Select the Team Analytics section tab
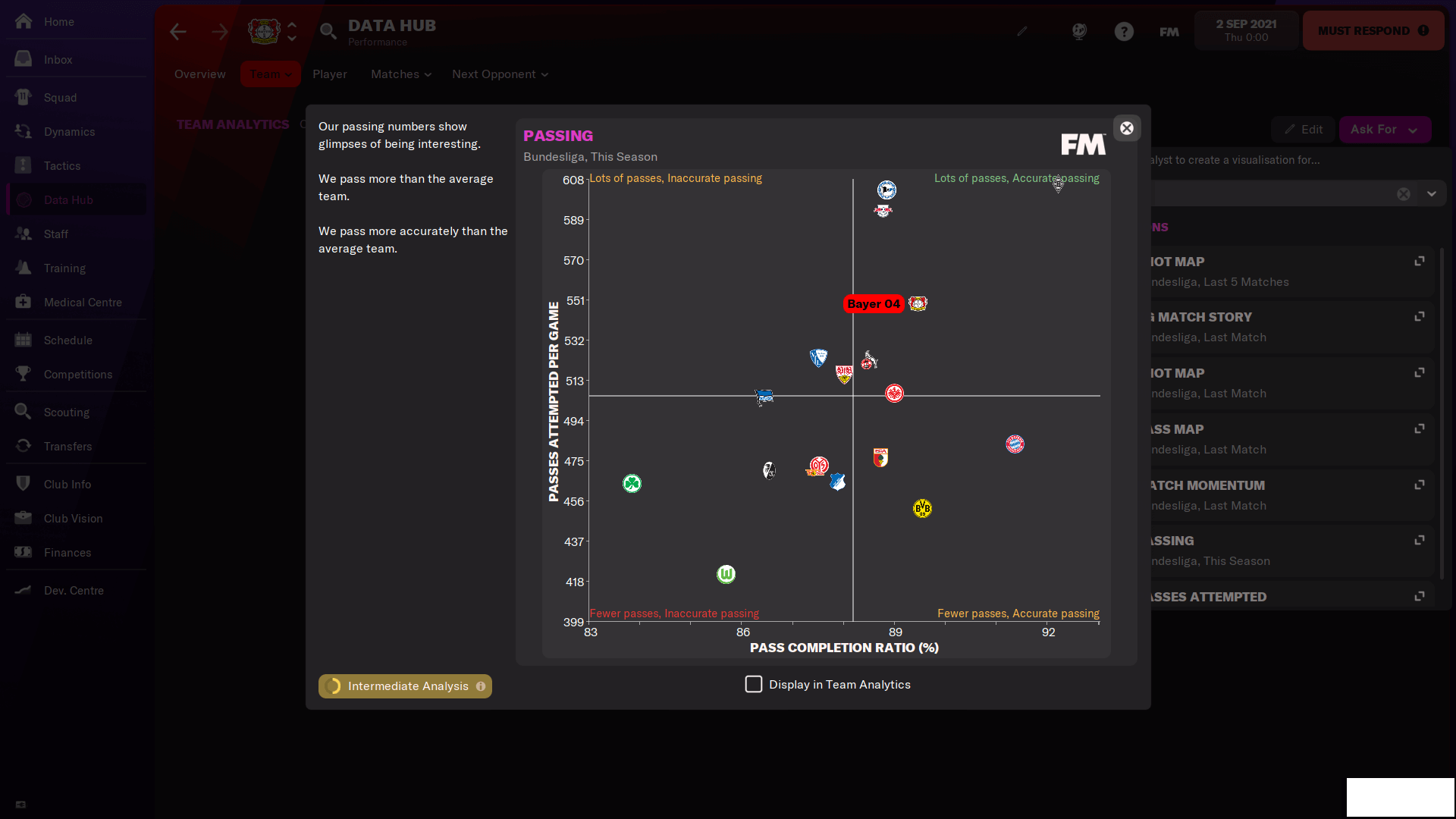Viewport: 1456px width, 819px height. 233,124
